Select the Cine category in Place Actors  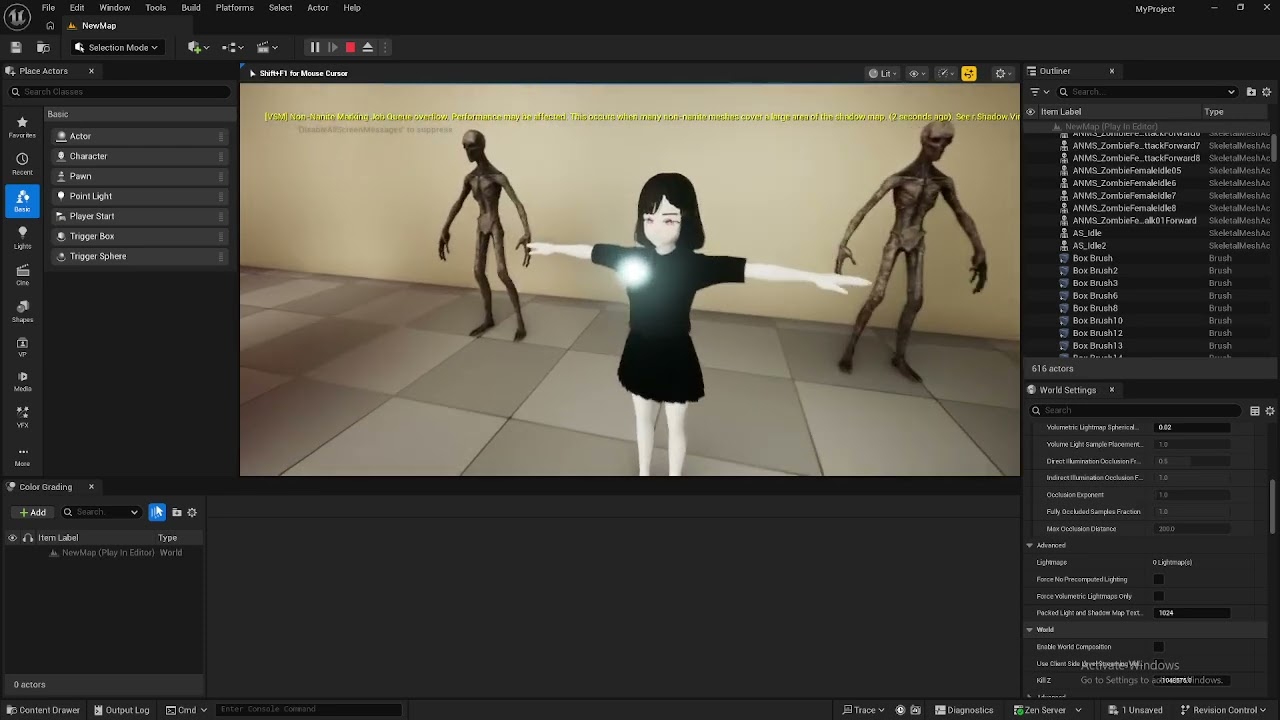coord(22,274)
